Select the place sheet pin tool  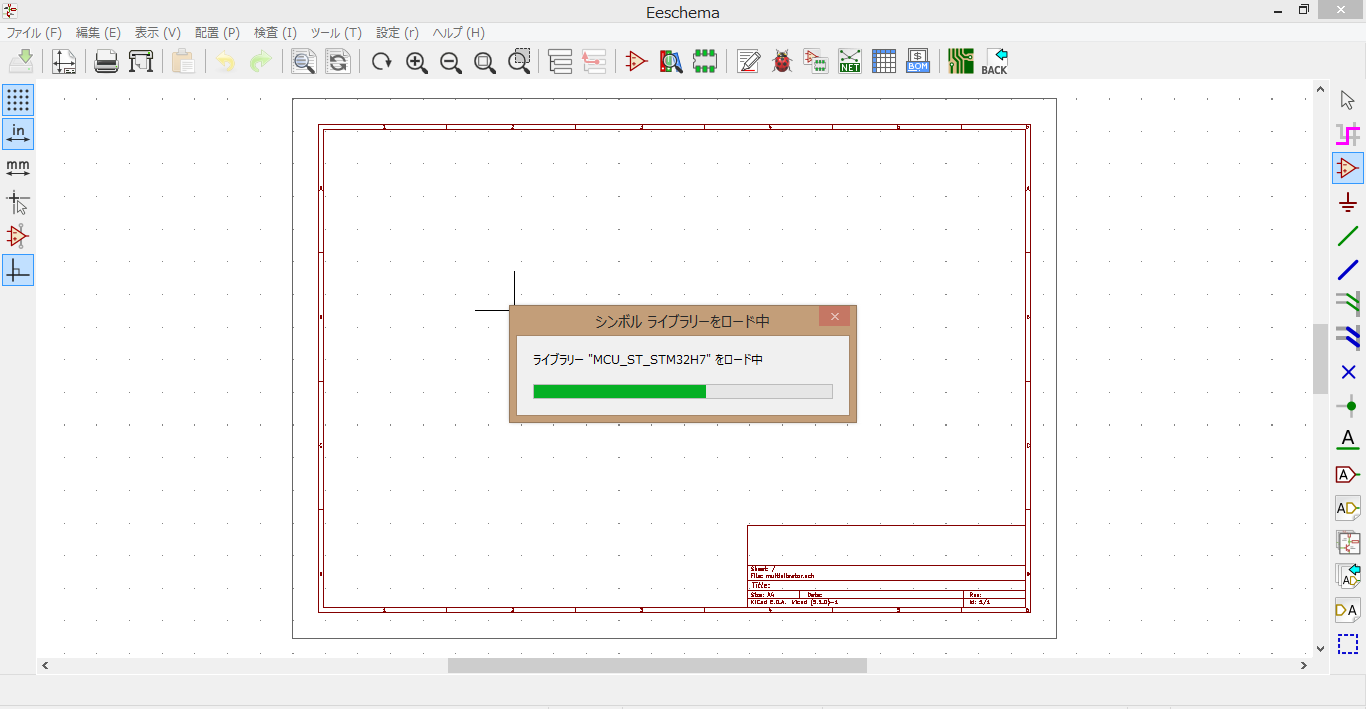click(1348, 610)
